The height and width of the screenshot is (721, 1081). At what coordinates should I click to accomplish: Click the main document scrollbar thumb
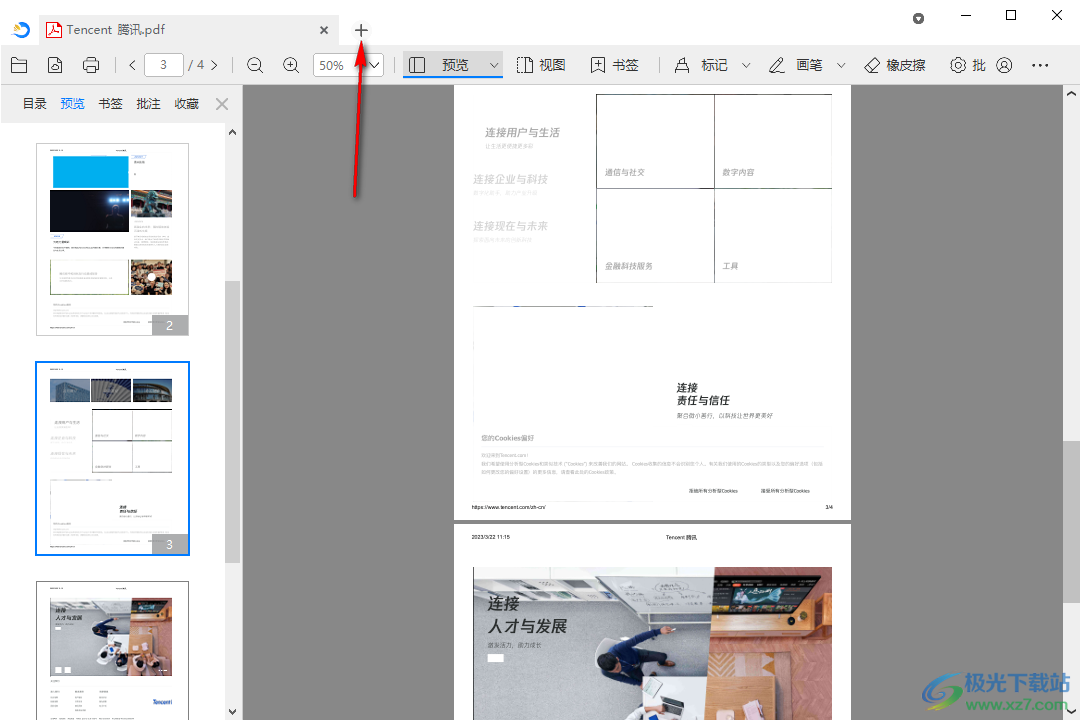(1071, 522)
